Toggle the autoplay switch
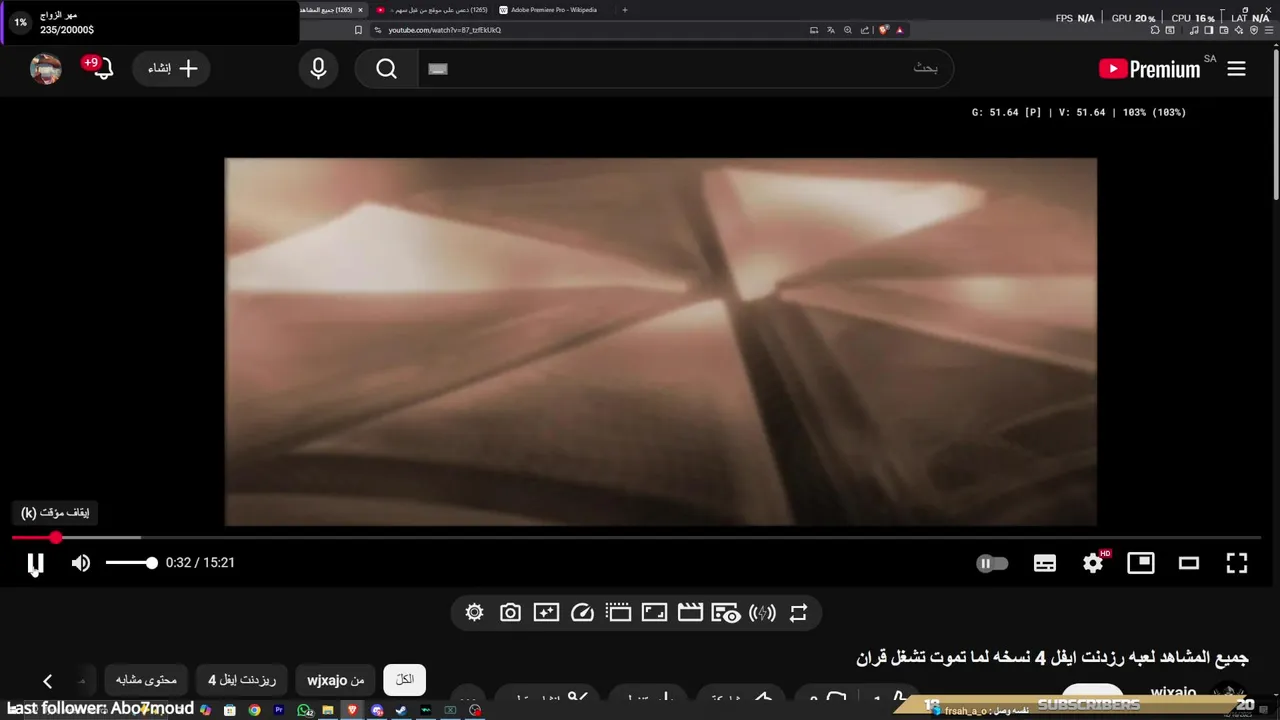Viewport: 1280px width, 720px height. coord(992,563)
